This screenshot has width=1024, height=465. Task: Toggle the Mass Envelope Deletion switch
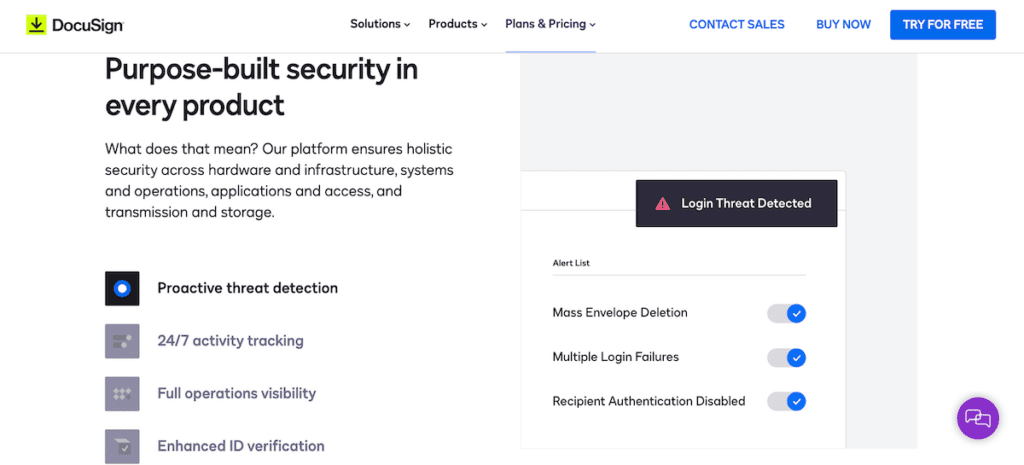point(786,313)
